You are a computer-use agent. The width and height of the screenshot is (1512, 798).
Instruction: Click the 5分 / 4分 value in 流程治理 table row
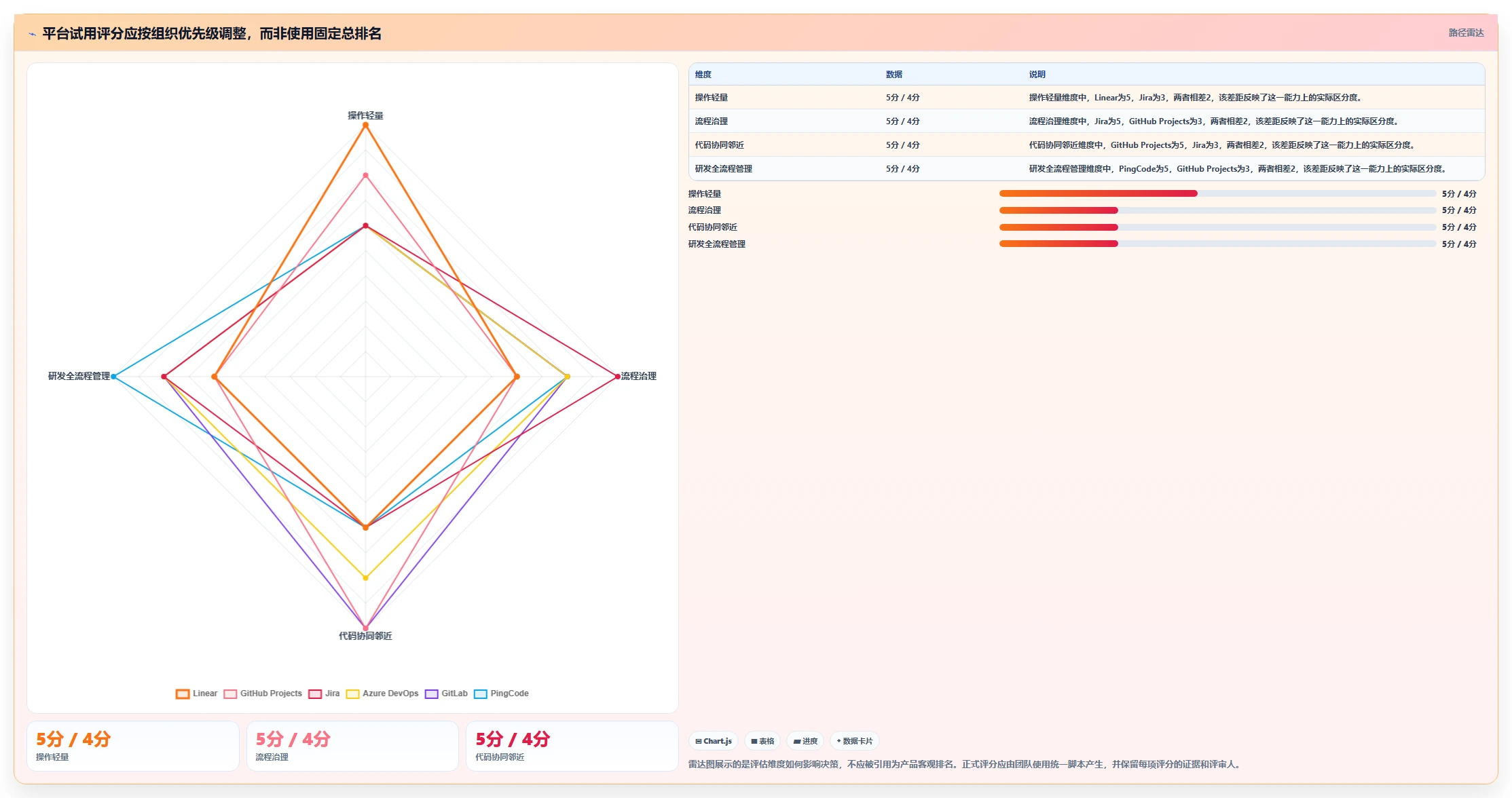point(903,121)
